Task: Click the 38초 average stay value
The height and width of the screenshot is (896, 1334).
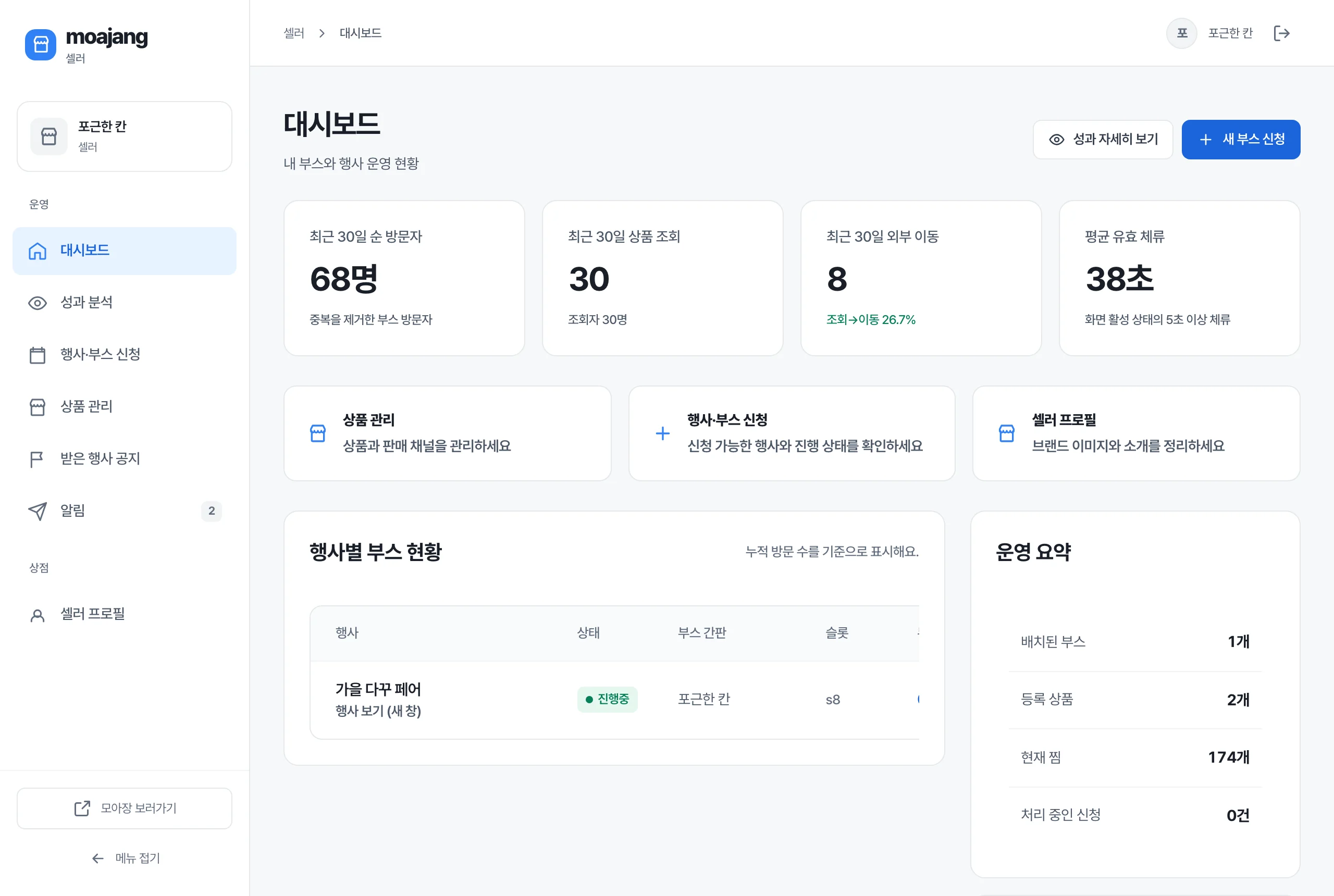Action: [1119, 279]
